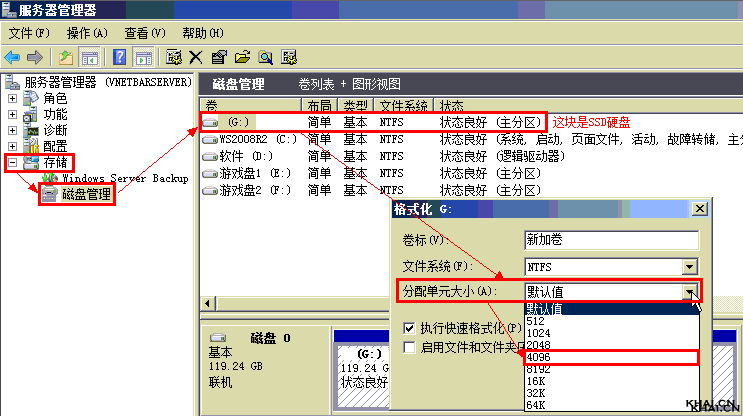Select 磁盘管理 in the tree
The height and width of the screenshot is (416, 743).
86,194
